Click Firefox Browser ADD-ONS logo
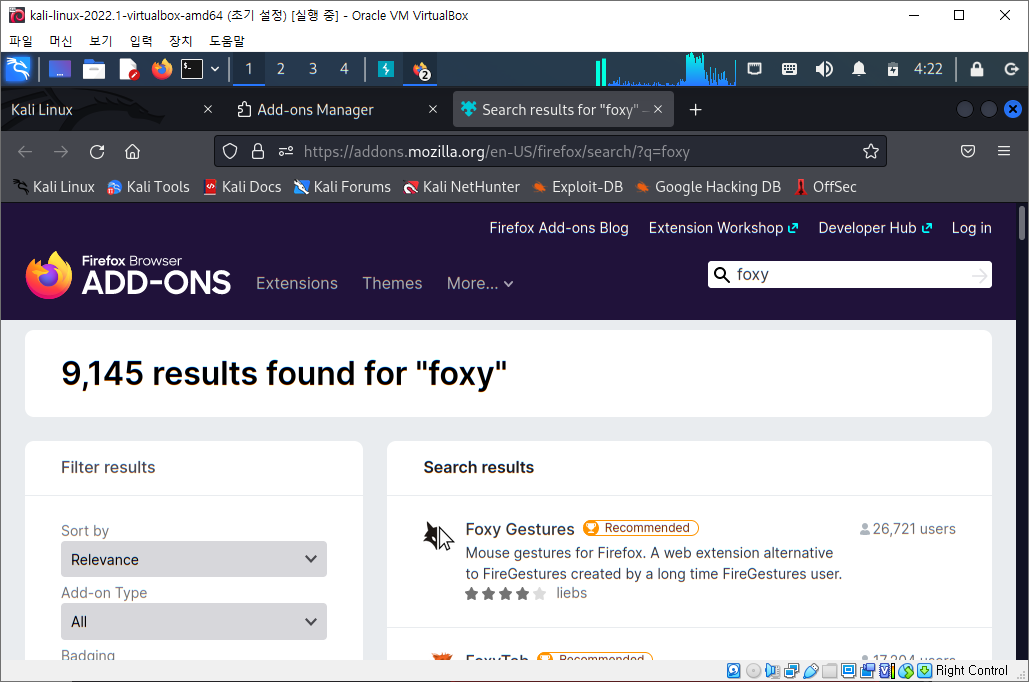This screenshot has height=682, width=1029. [128, 275]
